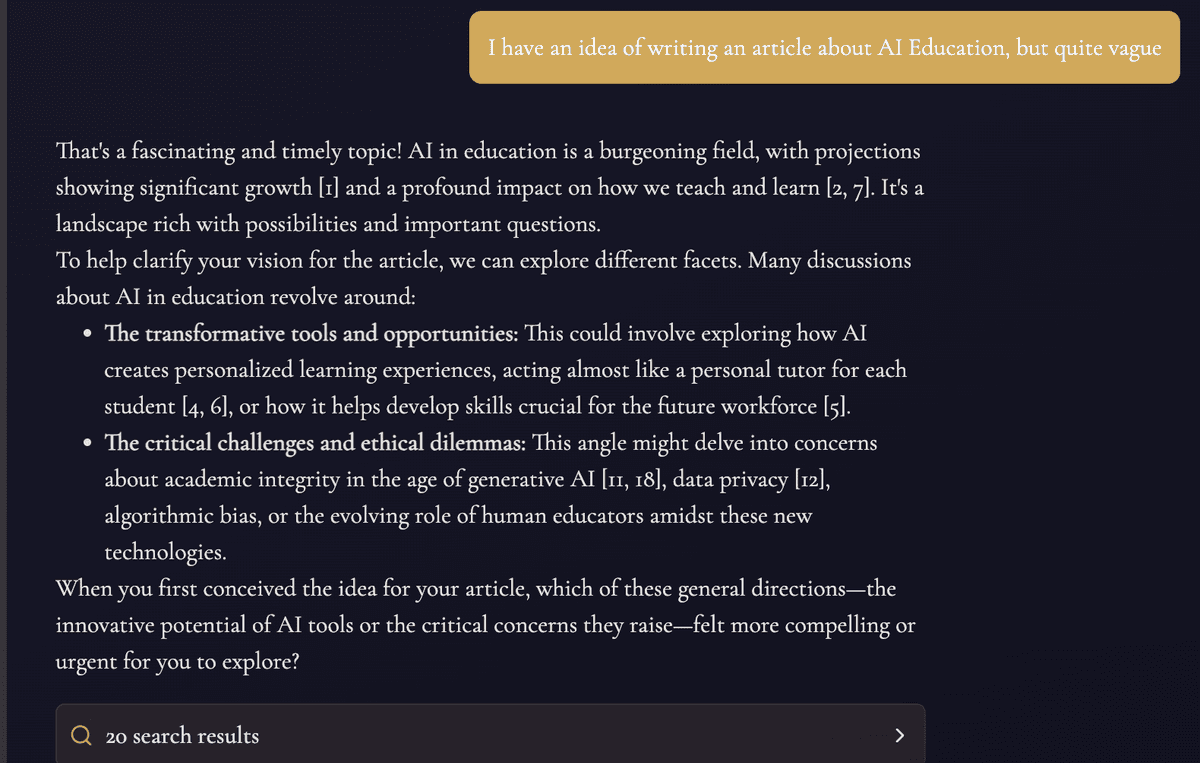Click the bullet dot before transformative tools

tap(89, 334)
